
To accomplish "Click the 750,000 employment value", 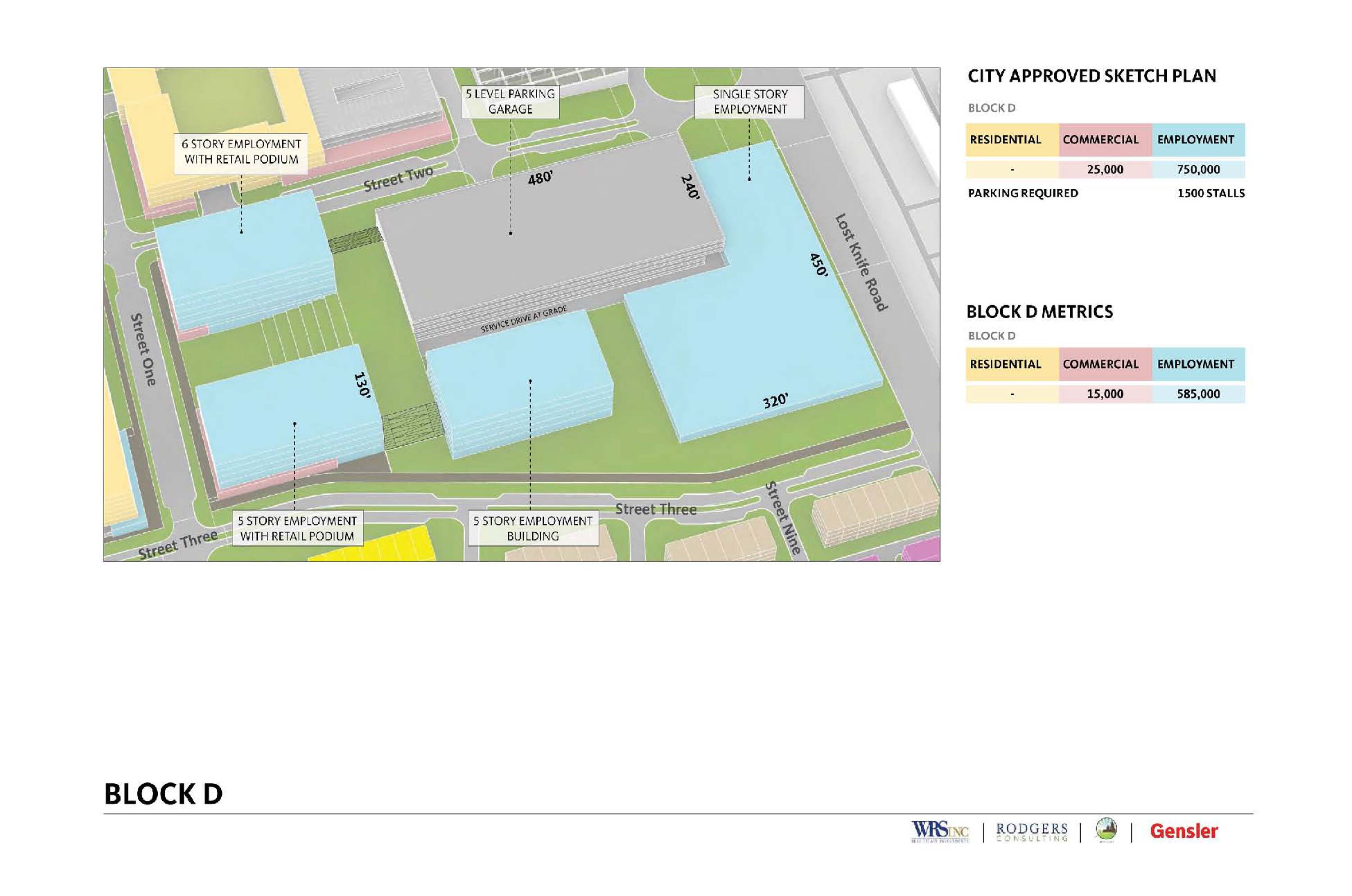I will click(1198, 170).
